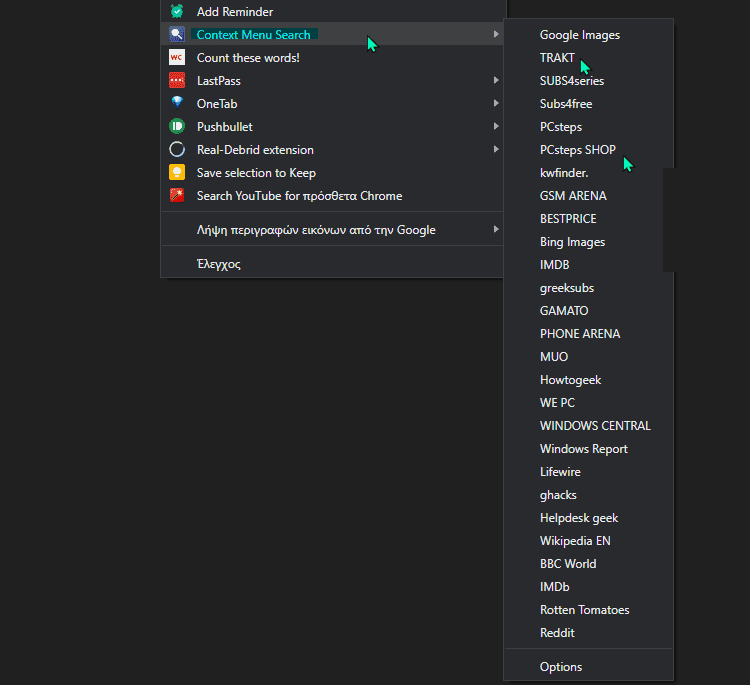This screenshot has width=750, height=685.
Task: Pick the PCsteps search entry
Action: pyautogui.click(x=589, y=127)
